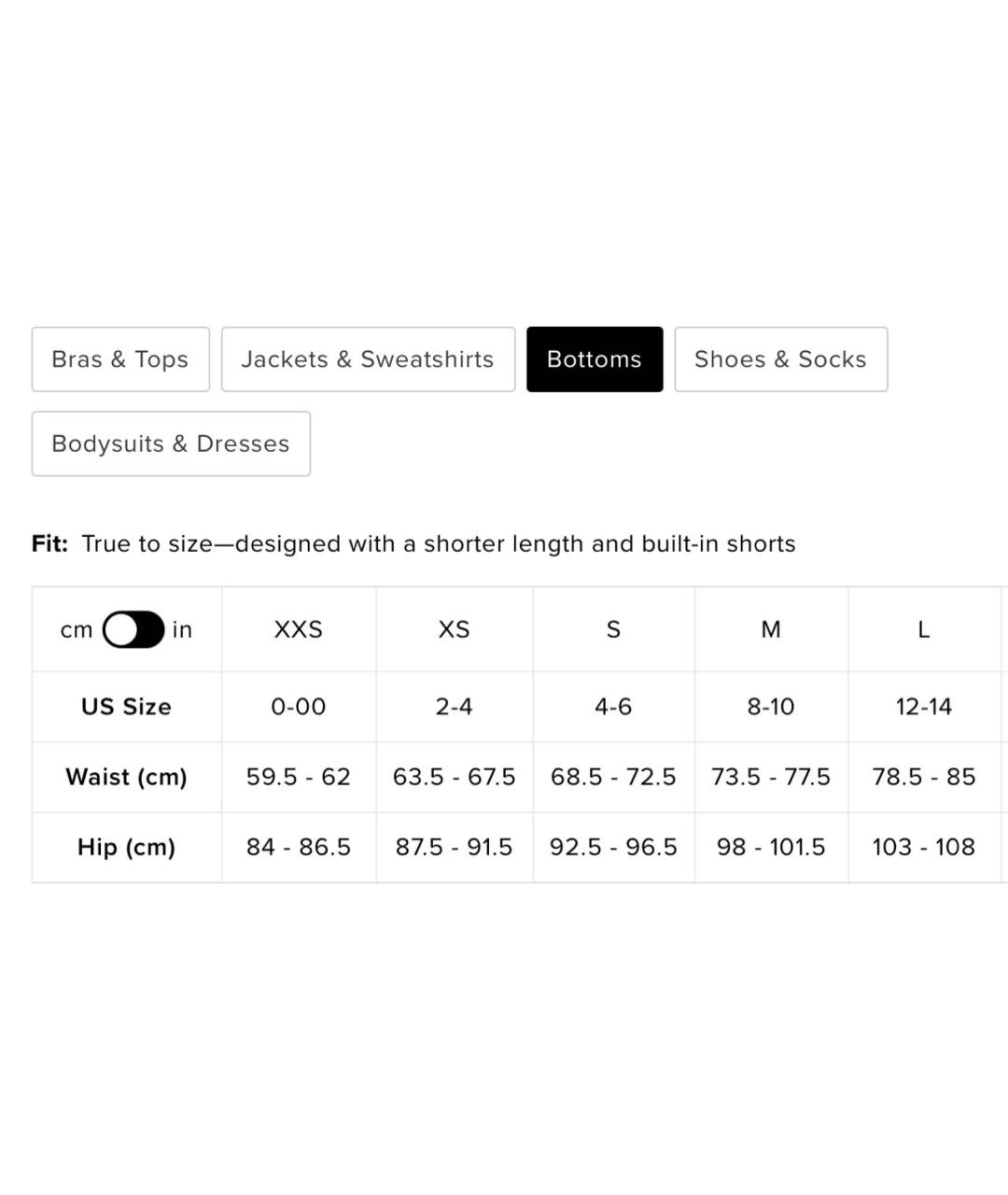This screenshot has width=1008, height=1195.
Task: Select the XS column header
Action: pos(455,629)
